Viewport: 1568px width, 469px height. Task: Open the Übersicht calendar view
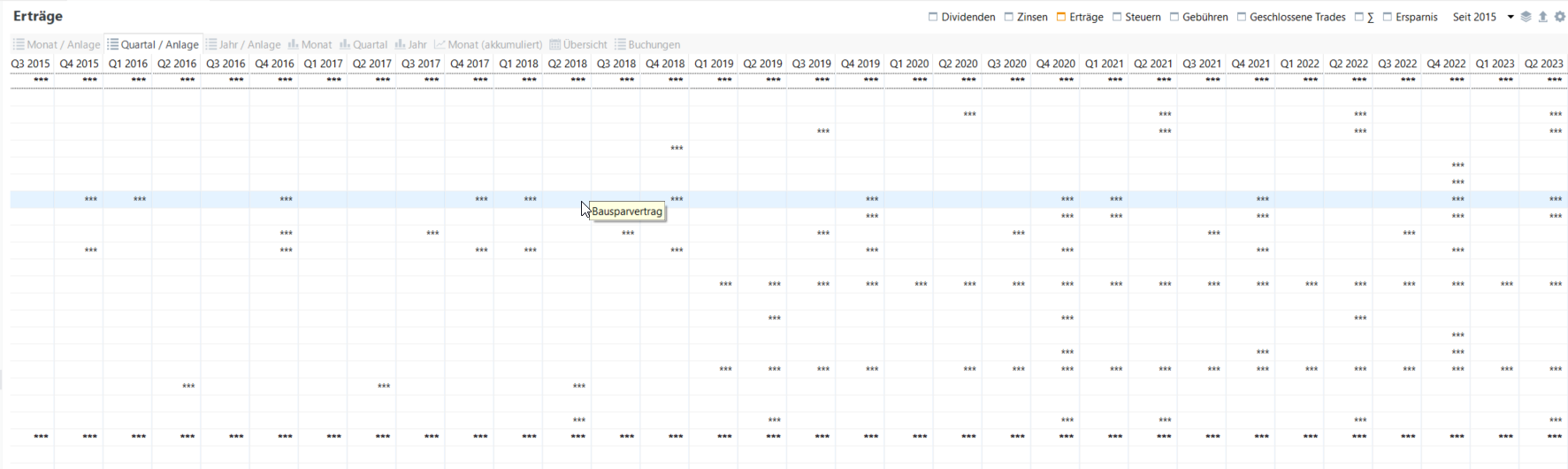578,44
